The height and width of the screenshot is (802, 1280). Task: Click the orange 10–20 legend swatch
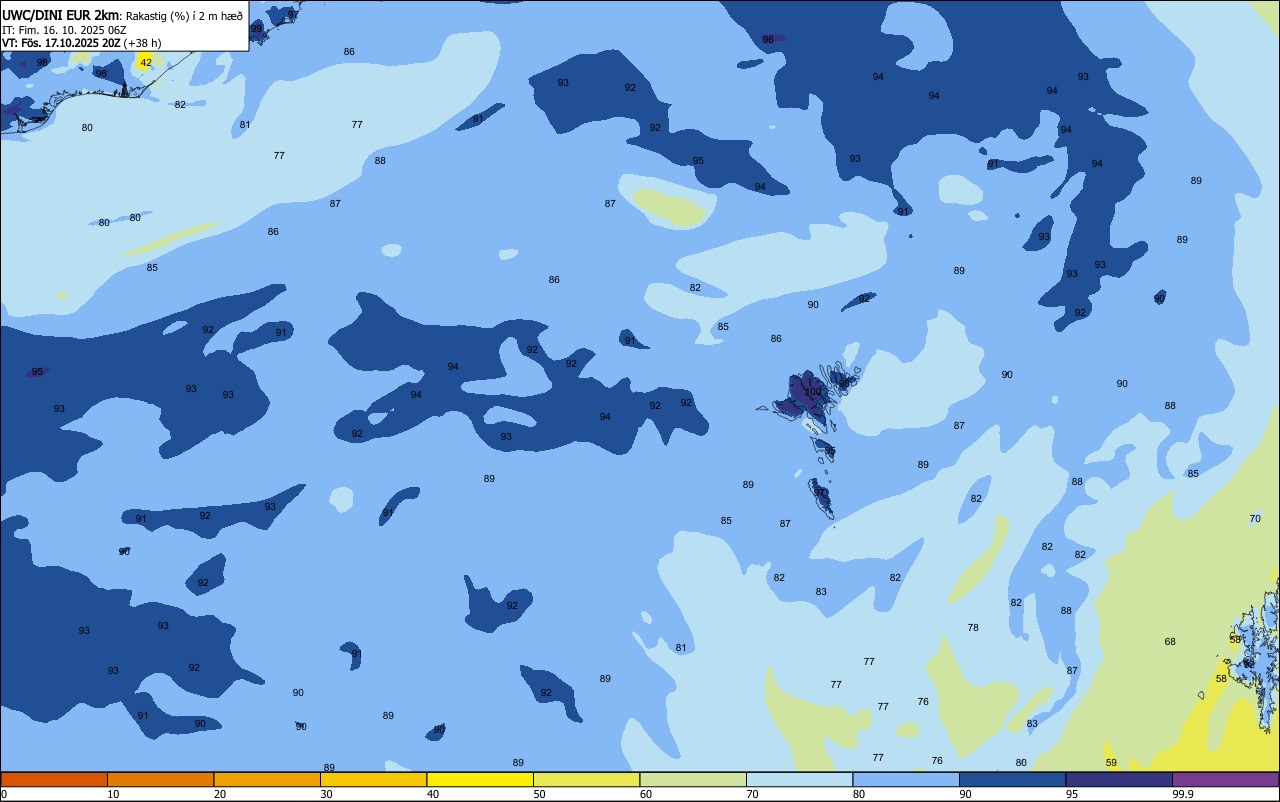click(160, 779)
